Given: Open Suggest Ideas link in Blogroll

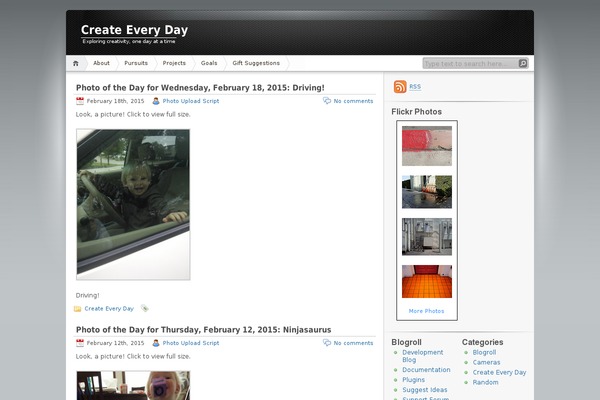Looking at the screenshot, I should pyautogui.click(x=425, y=390).
